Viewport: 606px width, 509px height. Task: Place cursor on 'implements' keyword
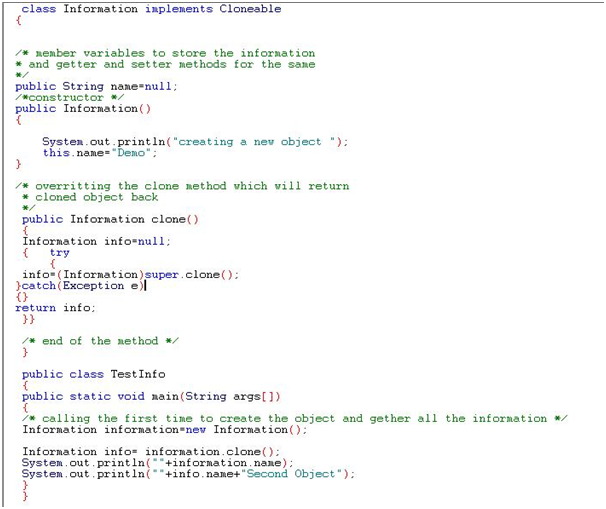(179, 9)
